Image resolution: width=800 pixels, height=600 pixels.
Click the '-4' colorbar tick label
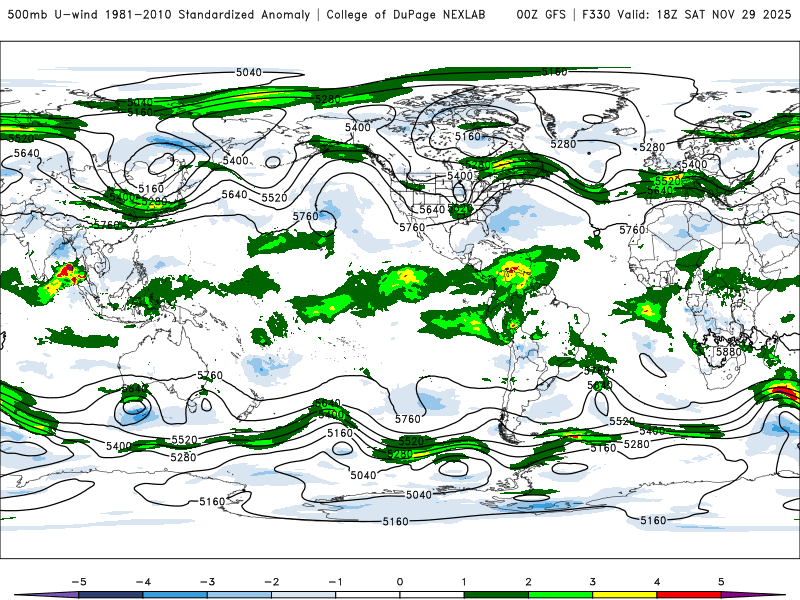tap(143, 582)
